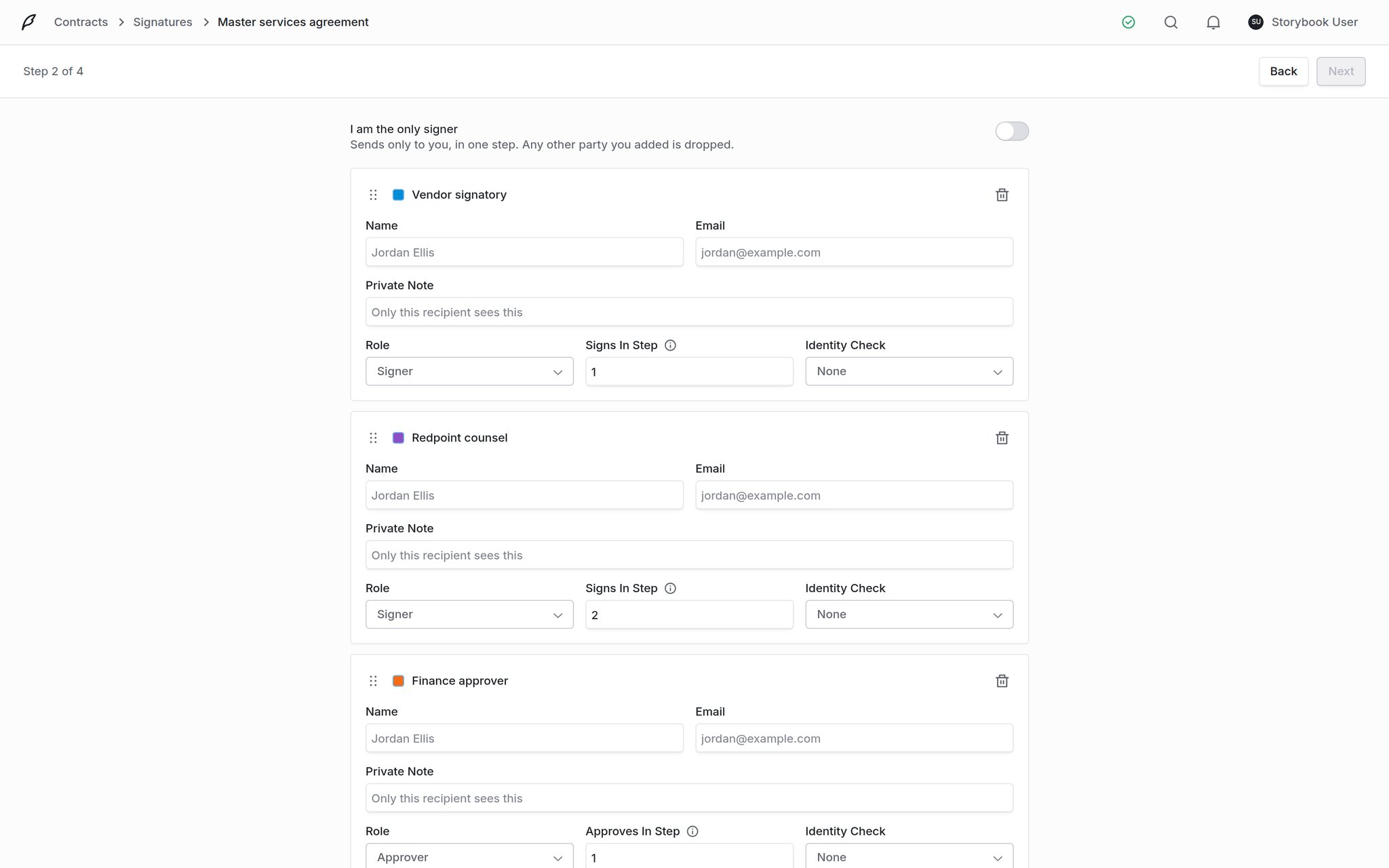Focus the Redpoint counsel Email field
Screen dimensions: 1389x868
pyautogui.click(x=854, y=495)
